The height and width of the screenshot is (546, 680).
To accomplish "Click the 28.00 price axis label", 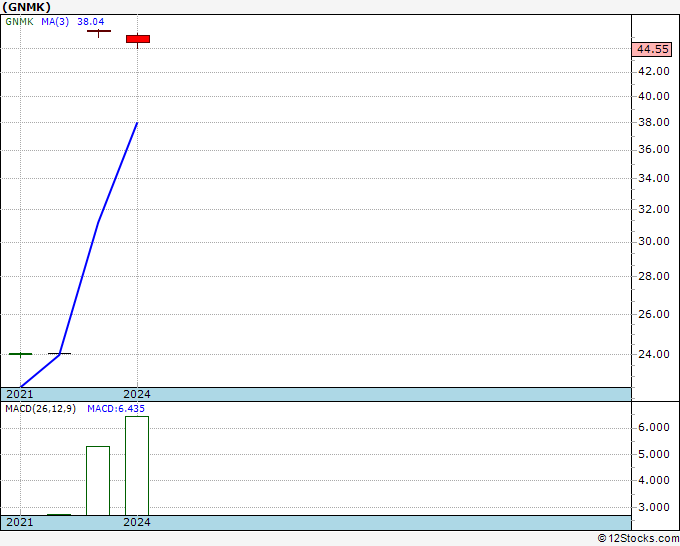I will (x=654, y=276).
